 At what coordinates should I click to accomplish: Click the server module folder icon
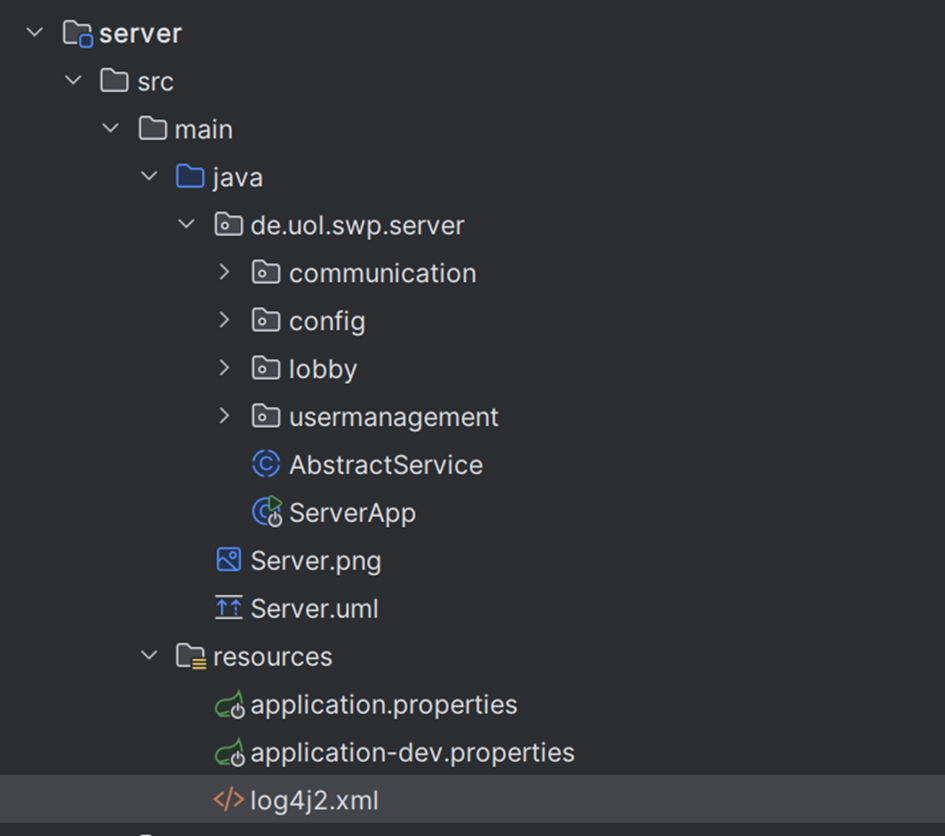(78, 33)
